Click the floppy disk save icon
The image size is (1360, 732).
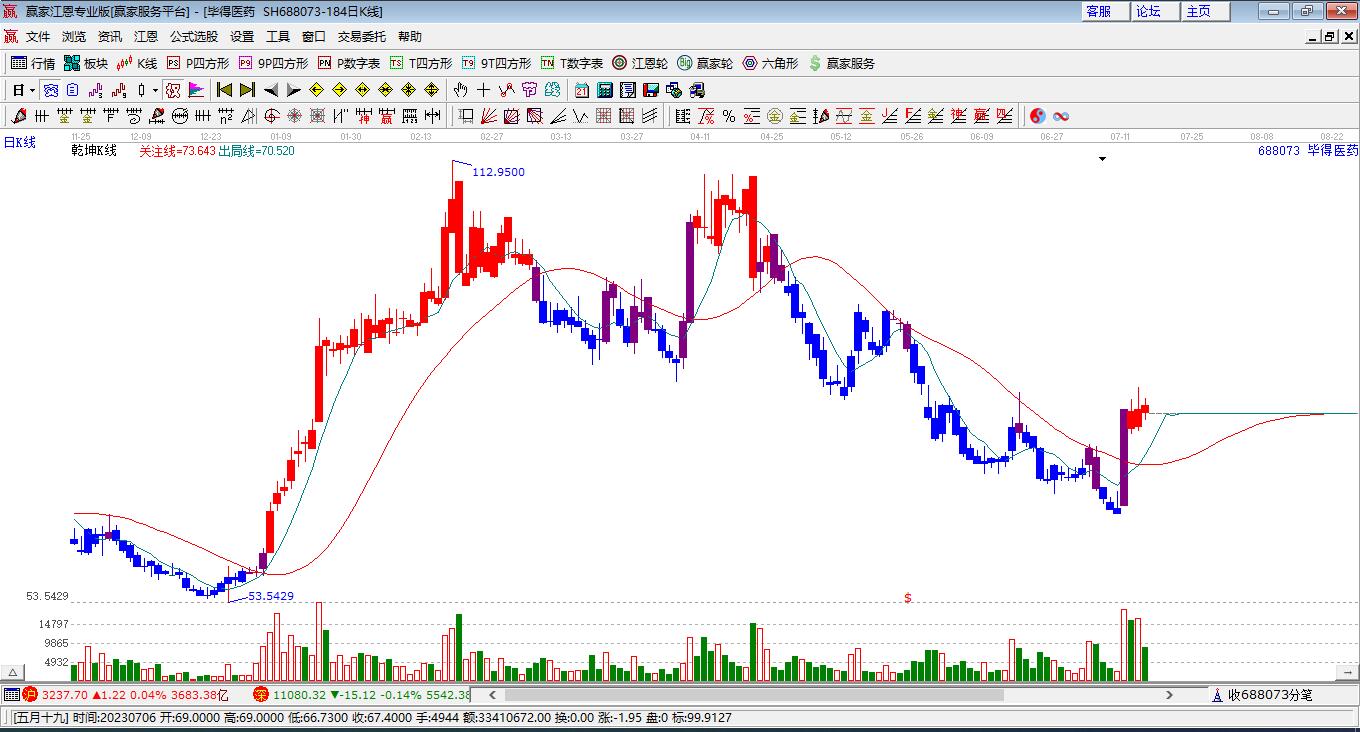tap(651, 90)
